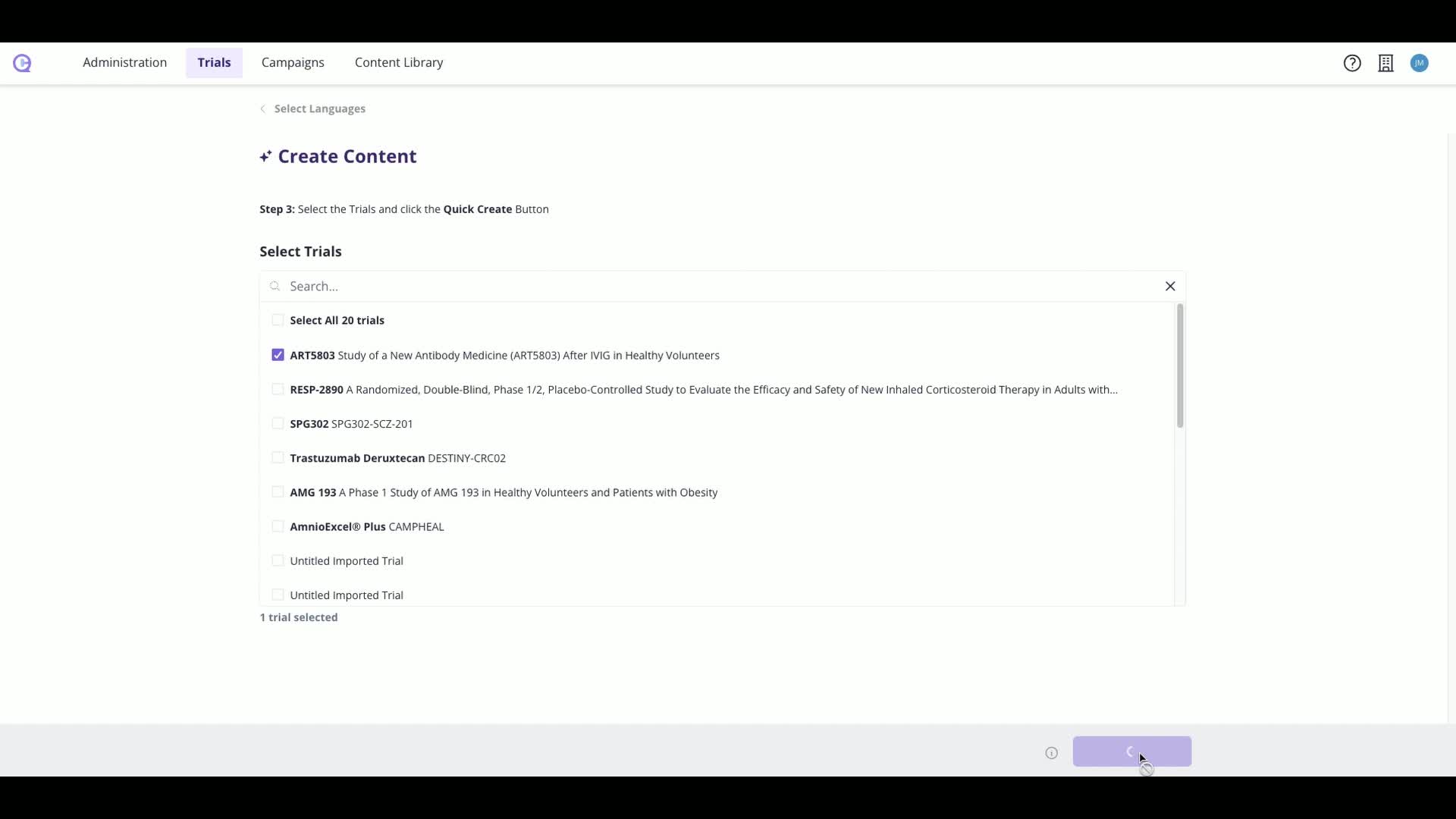This screenshot has width=1456, height=819.
Task: Click the back chevron beside Select Languages
Action: coord(263,108)
